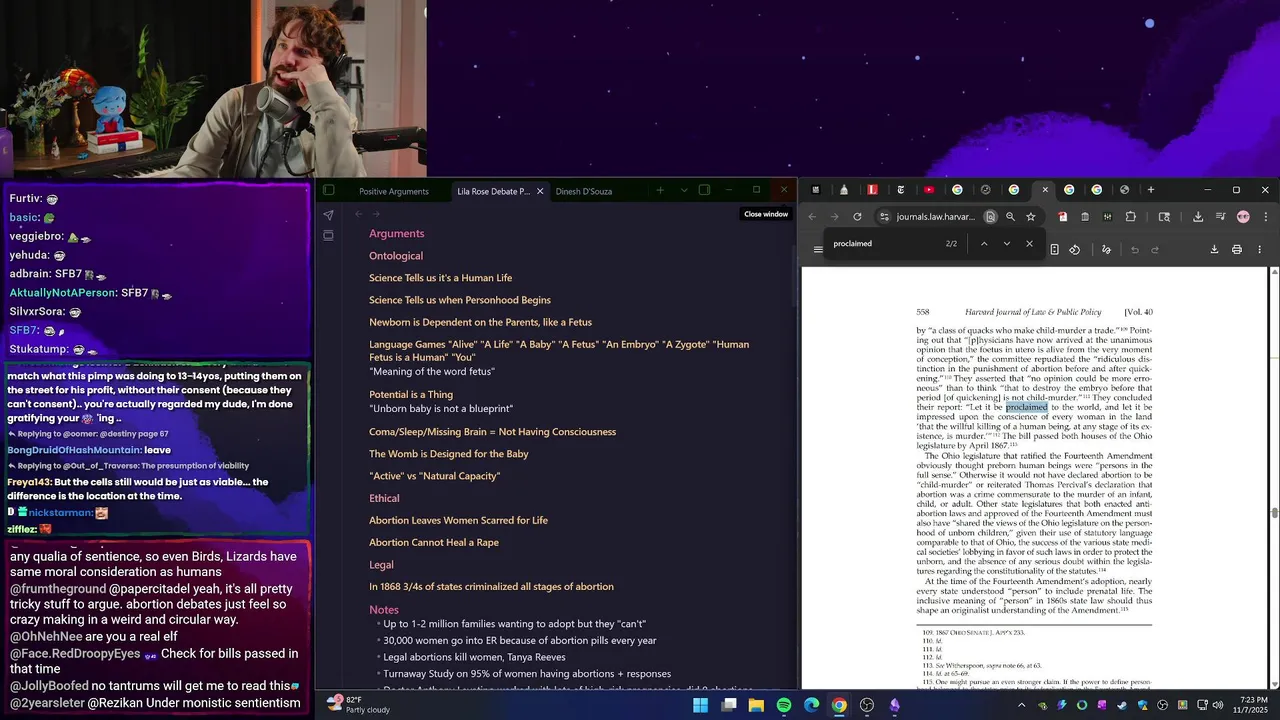Click the Arguments heading

pos(396,233)
